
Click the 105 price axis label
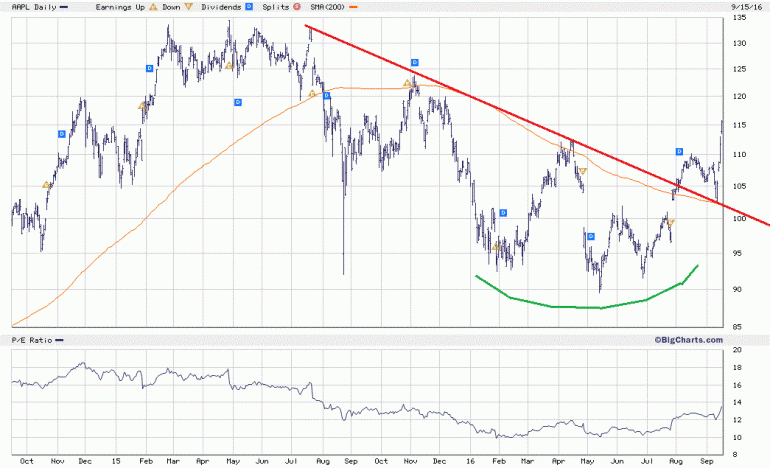[x=739, y=186]
